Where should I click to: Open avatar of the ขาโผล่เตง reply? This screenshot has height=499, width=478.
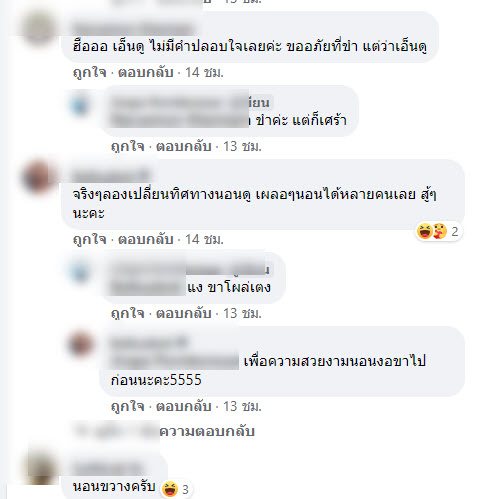(x=80, y=272)
